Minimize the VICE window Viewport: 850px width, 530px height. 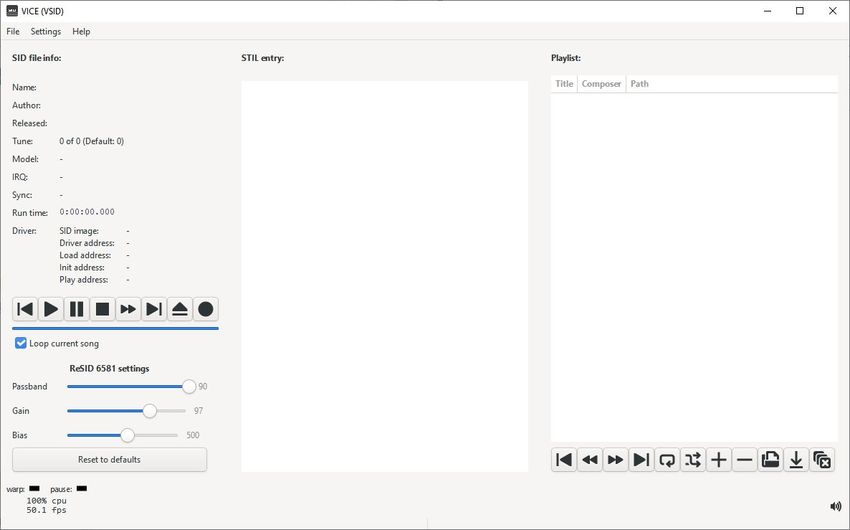767,11
